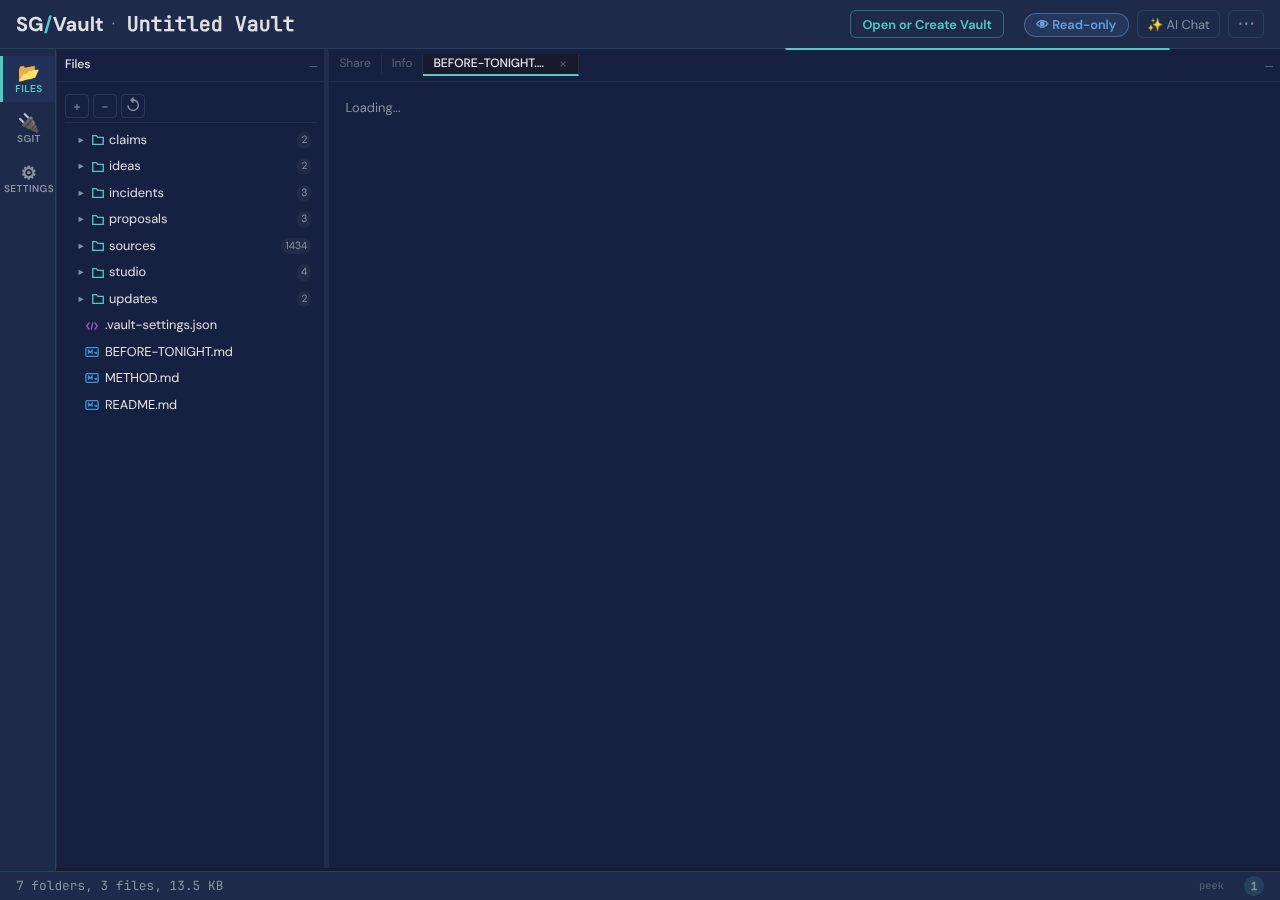Screen dimensions: 1280x900
Task: Click the peek label in status bar
Action: (x=1211, y=886)
